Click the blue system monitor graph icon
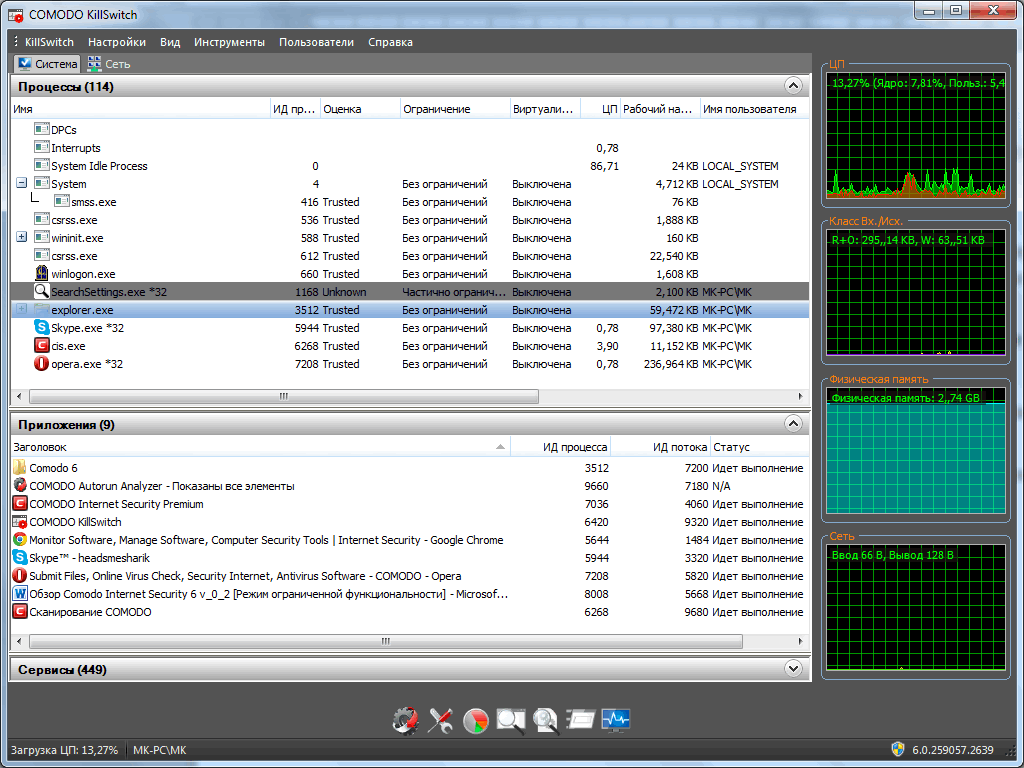Viewport: 1024px width, 768px height. click(x=615, y=720)
